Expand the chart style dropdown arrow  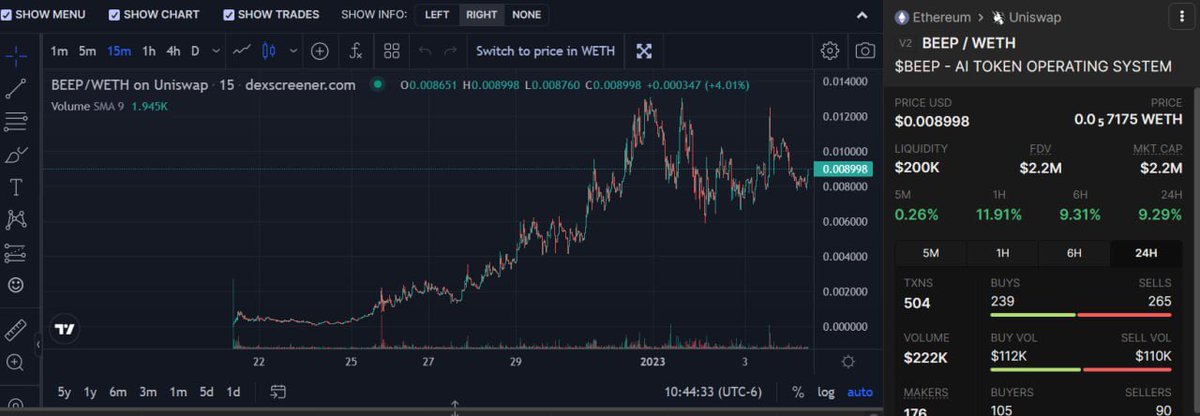[293, 50]
